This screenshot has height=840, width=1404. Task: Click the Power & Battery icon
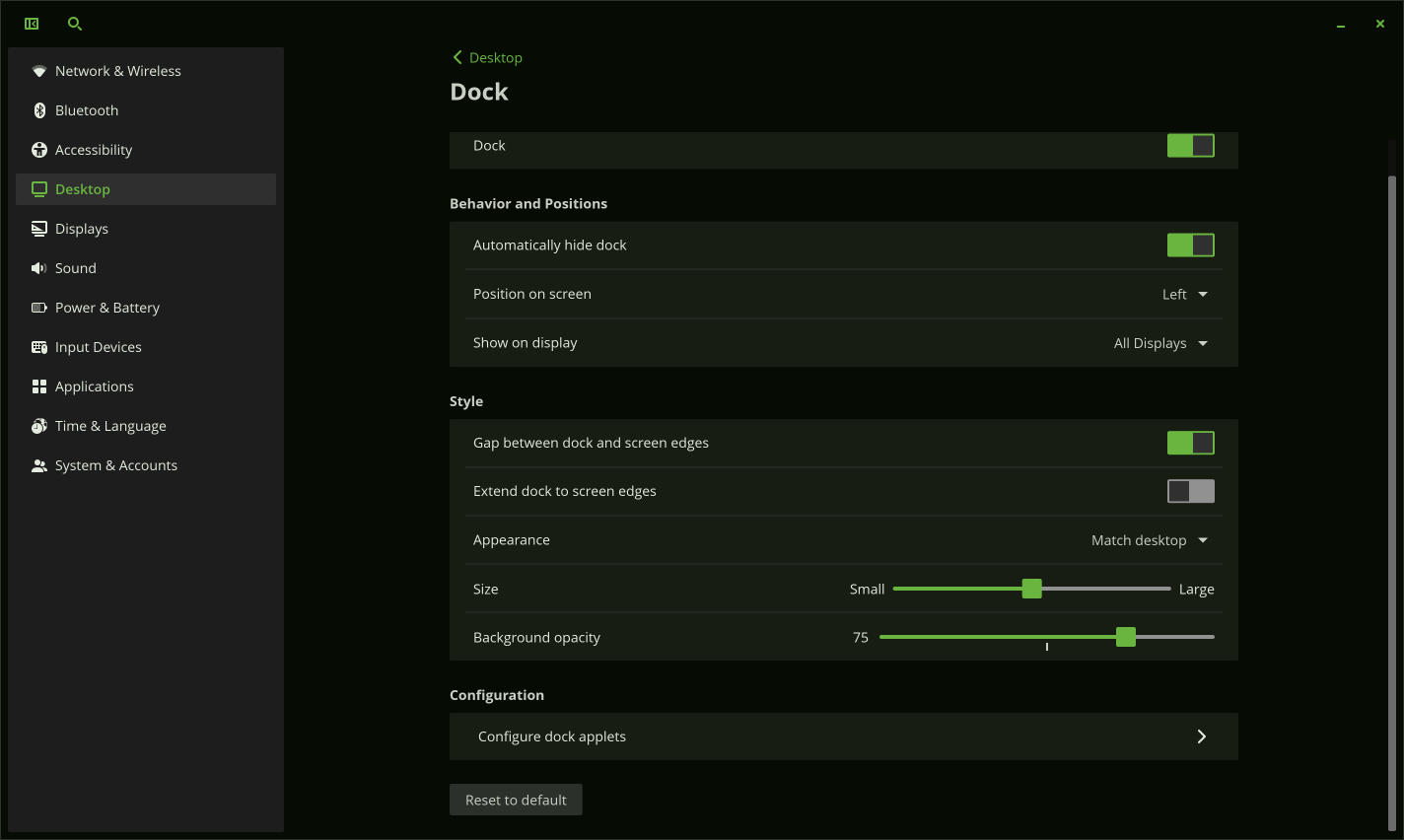tap(39, 308)
